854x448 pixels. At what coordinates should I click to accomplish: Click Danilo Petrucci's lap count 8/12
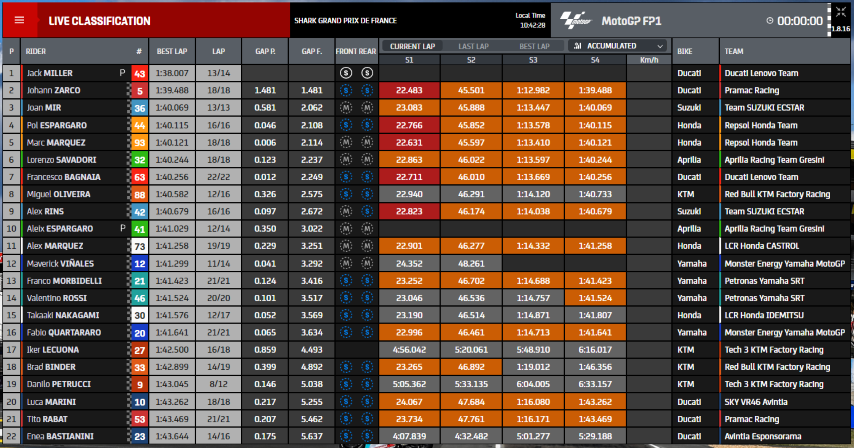click(218, 384)
